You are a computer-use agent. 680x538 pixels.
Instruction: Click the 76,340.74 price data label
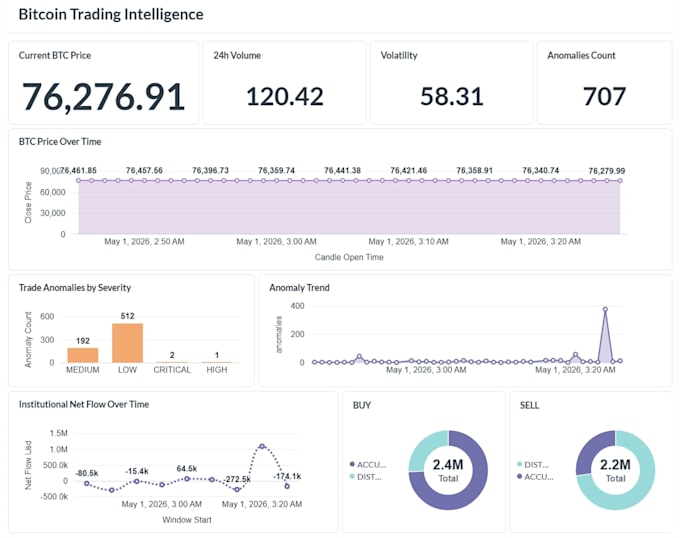tap(540, 170)
